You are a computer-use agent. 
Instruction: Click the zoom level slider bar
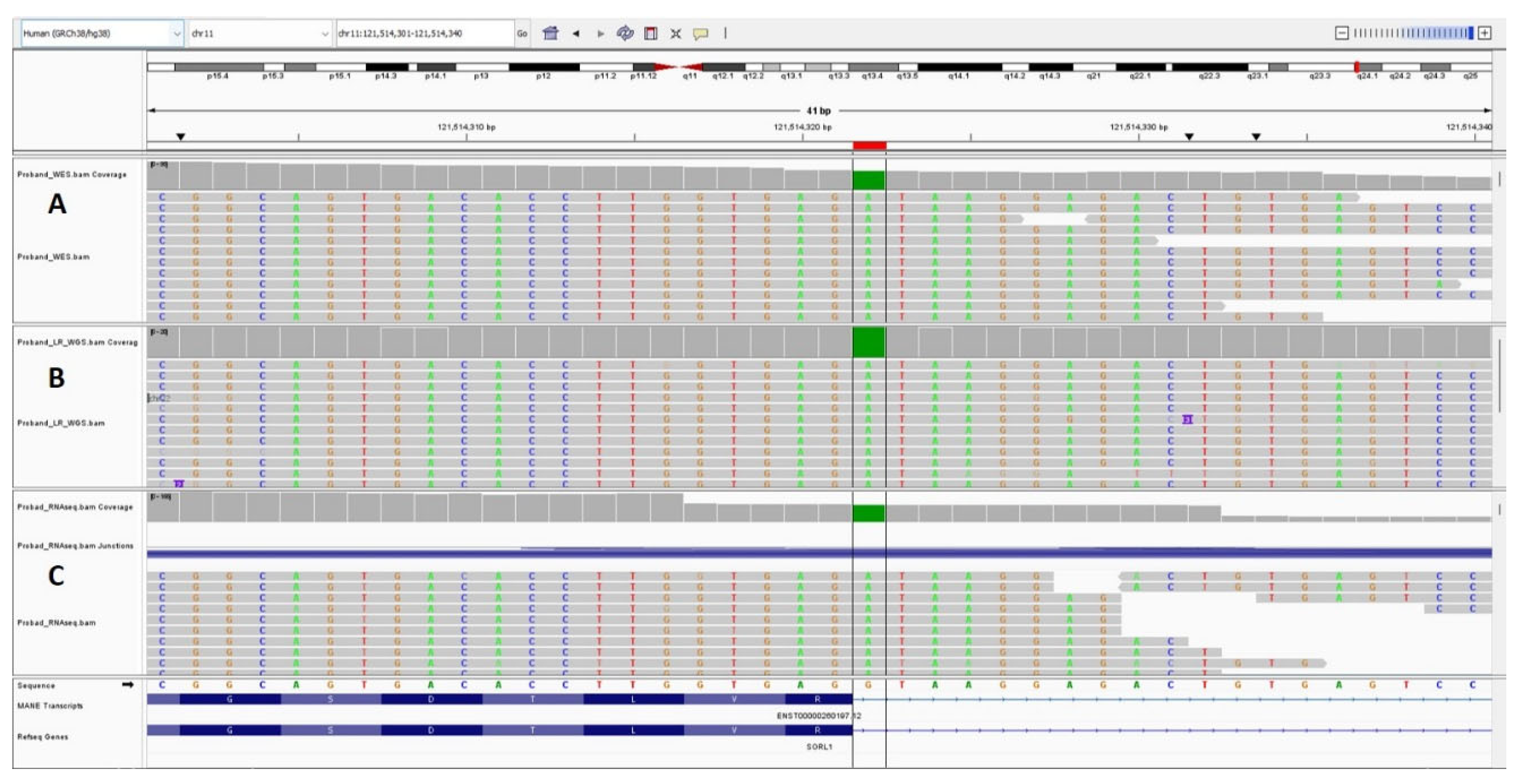(x=1413, y=33)
